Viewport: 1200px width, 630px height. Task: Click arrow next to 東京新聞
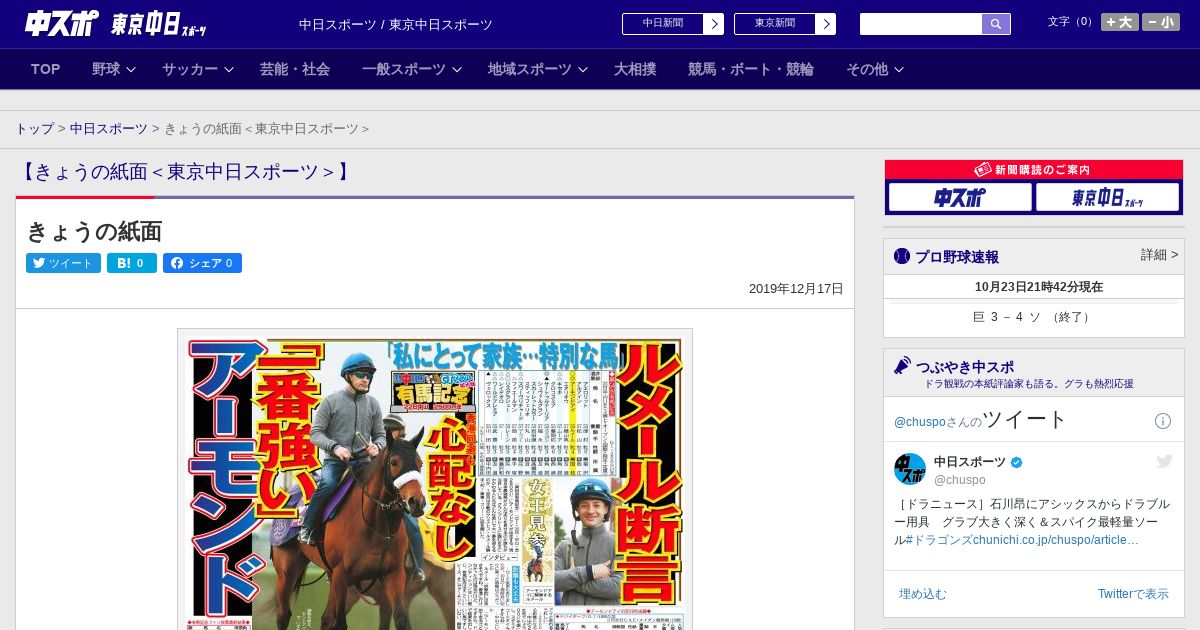click(x=826, y=24)
